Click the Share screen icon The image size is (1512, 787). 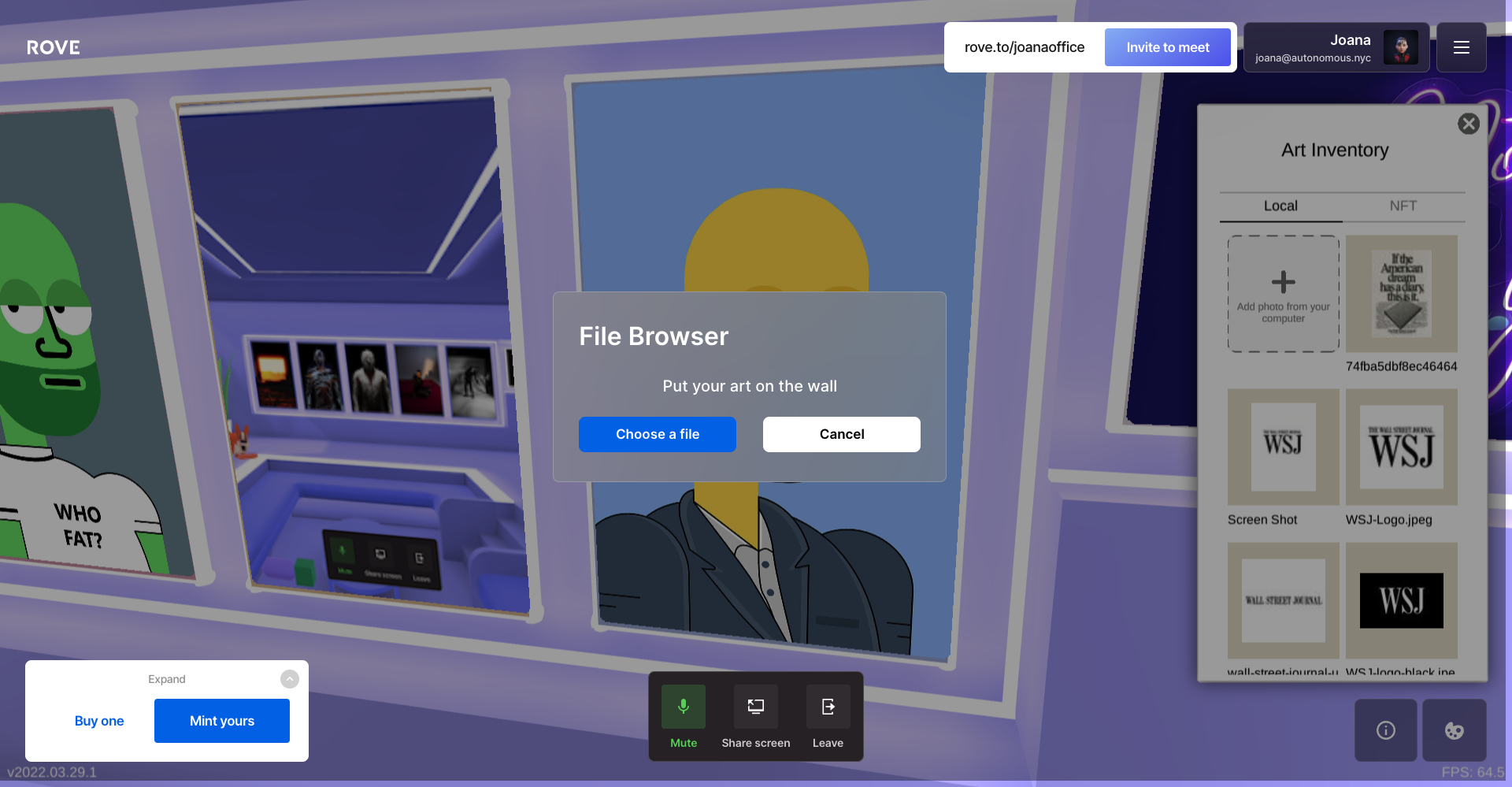(x=755, y=707)
